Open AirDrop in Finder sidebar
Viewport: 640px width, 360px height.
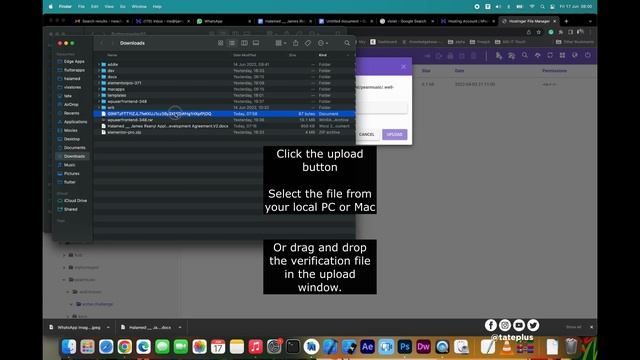click(71, 104)
